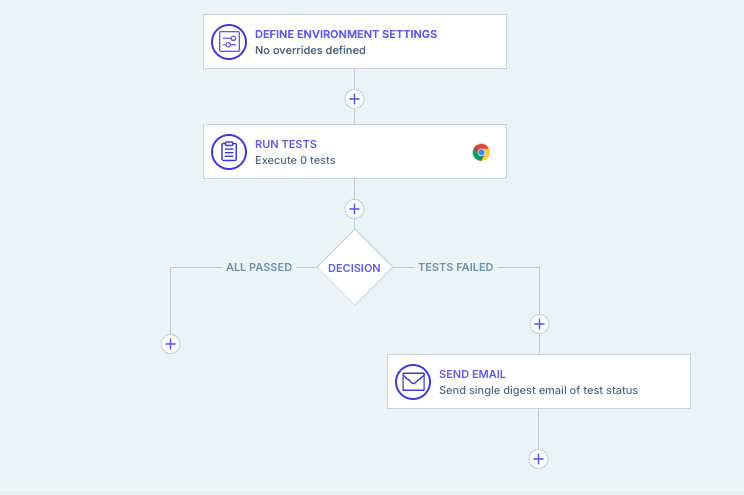Open the Run Tests step title
The image size is (744, 495).
285,145
